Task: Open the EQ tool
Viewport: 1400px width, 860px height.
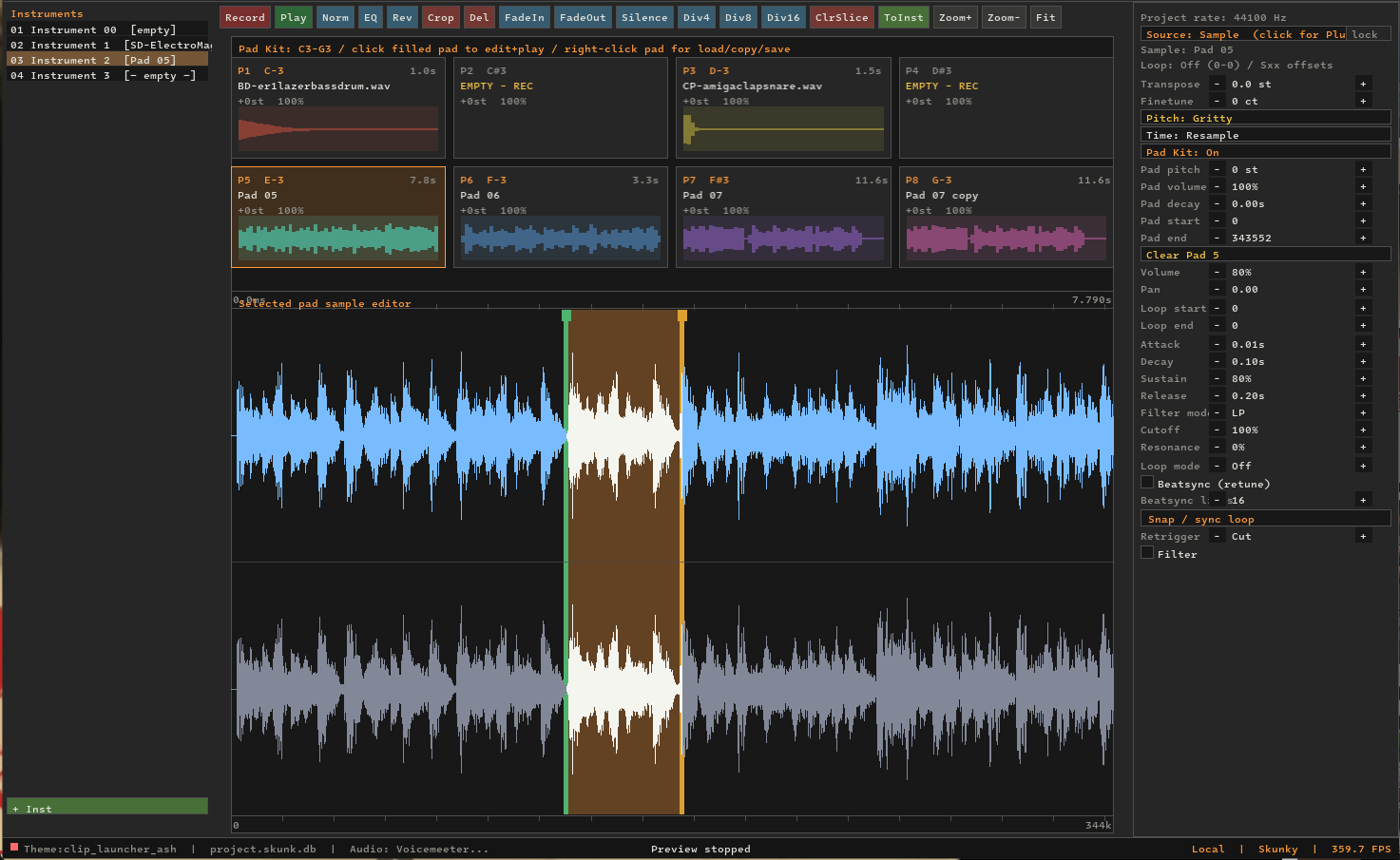Action: [x=371, y=17]
